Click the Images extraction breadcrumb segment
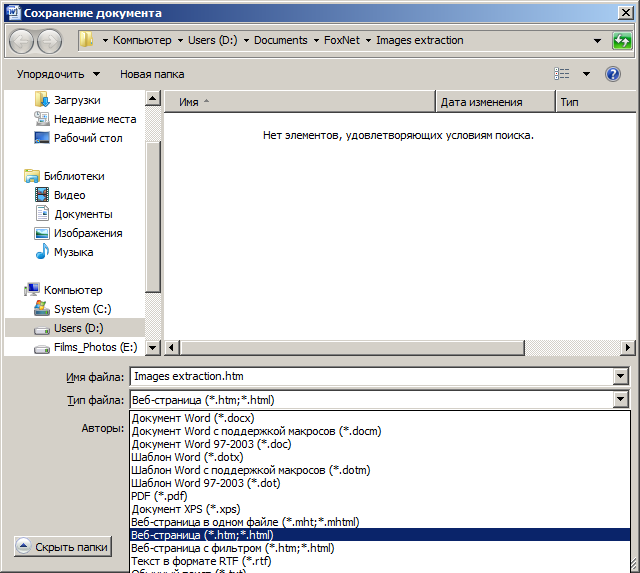The image size is (640, 573). (420, 40)
